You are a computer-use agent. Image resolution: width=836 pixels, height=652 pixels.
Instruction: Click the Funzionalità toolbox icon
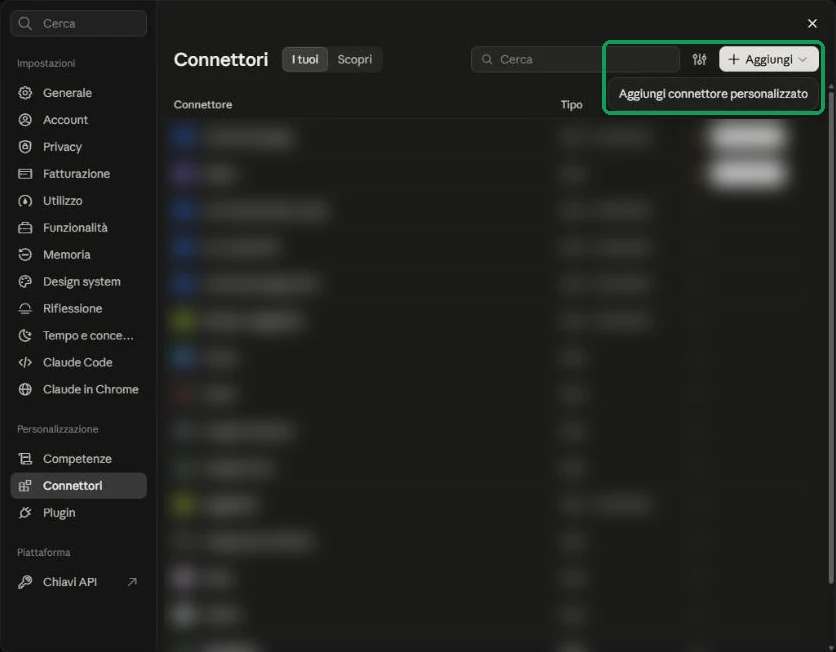[x=25, y=228]
